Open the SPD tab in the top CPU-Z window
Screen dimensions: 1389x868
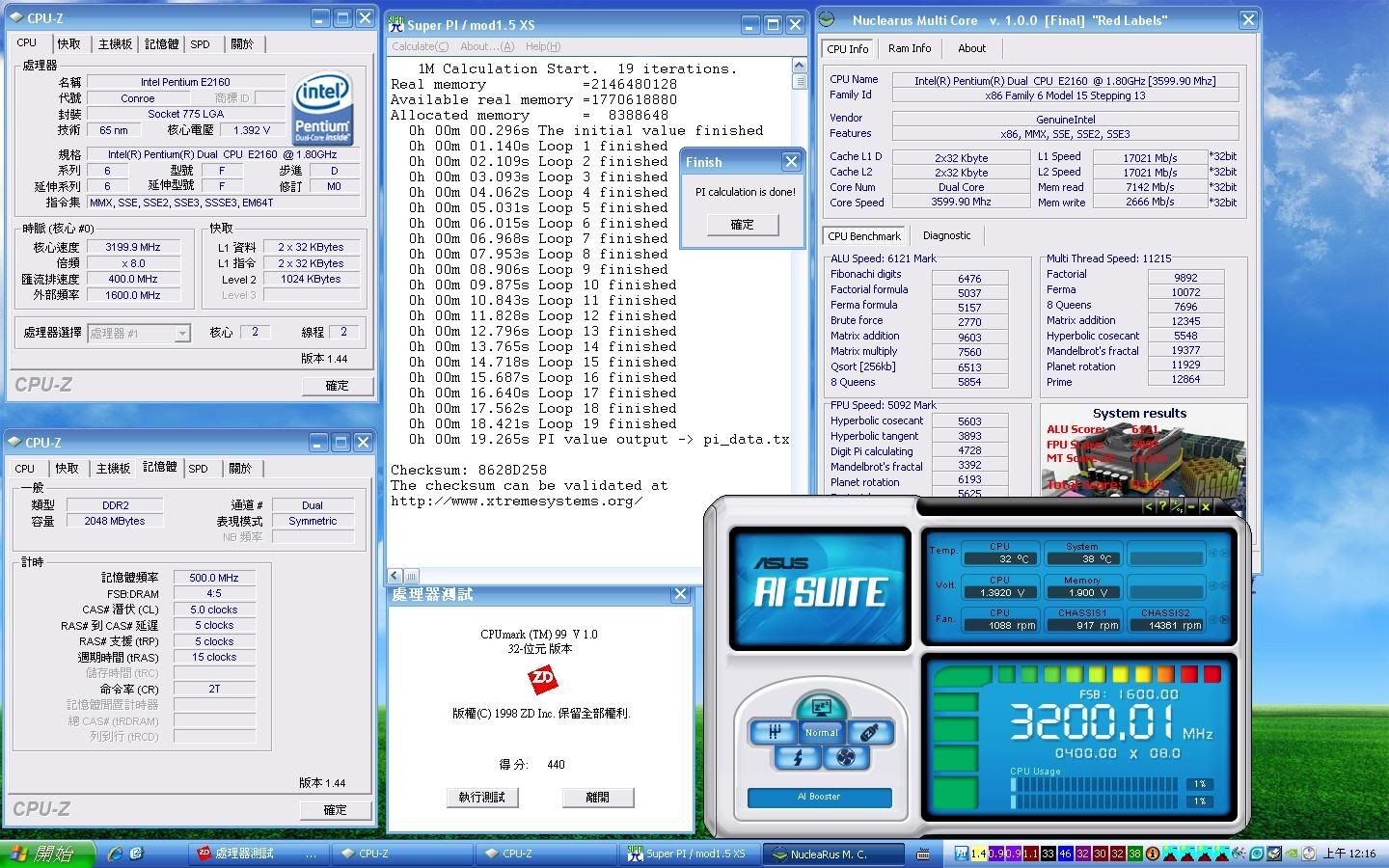(200, 44)
